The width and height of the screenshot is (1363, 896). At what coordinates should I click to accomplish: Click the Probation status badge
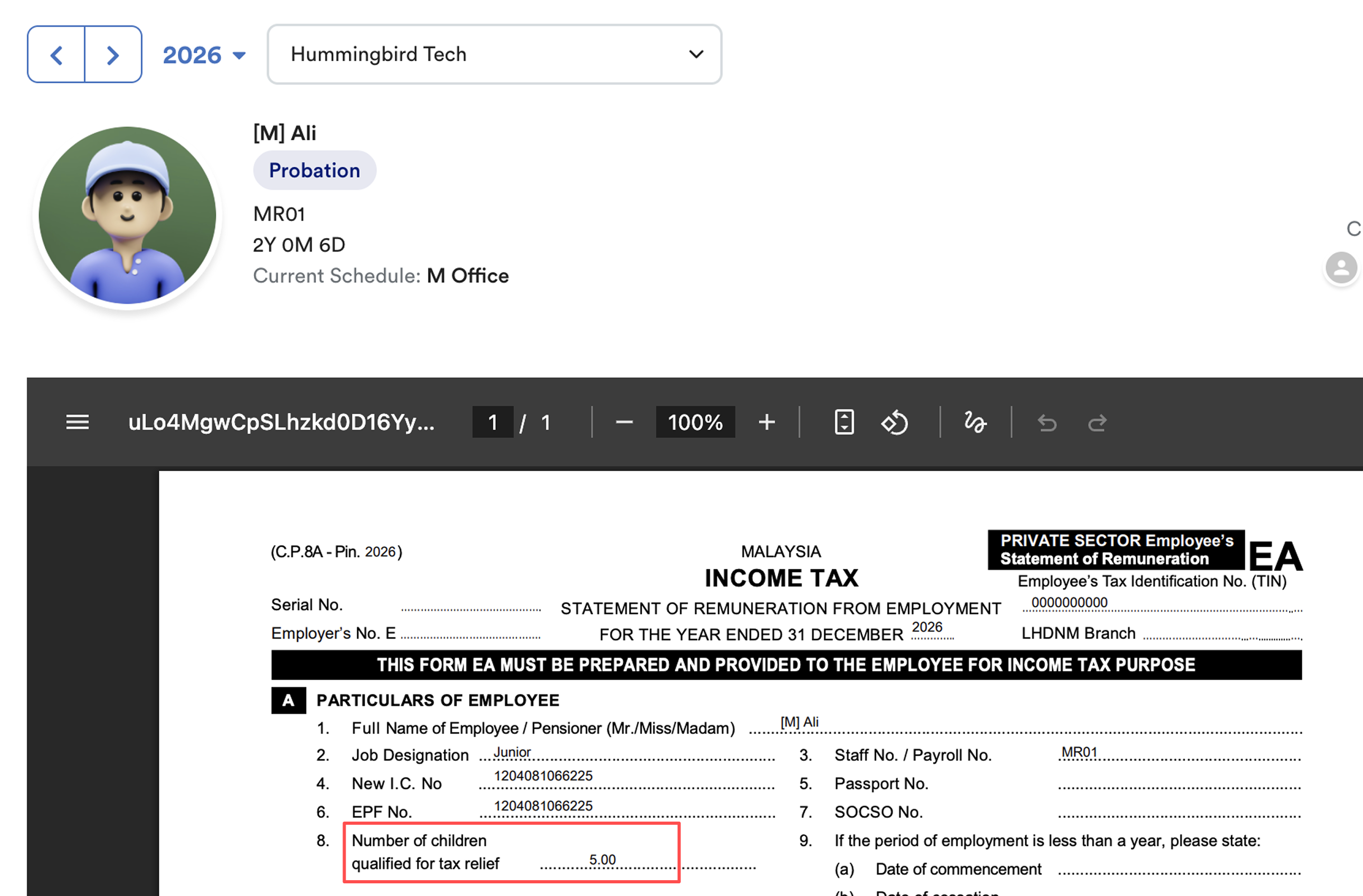(314, 170)
